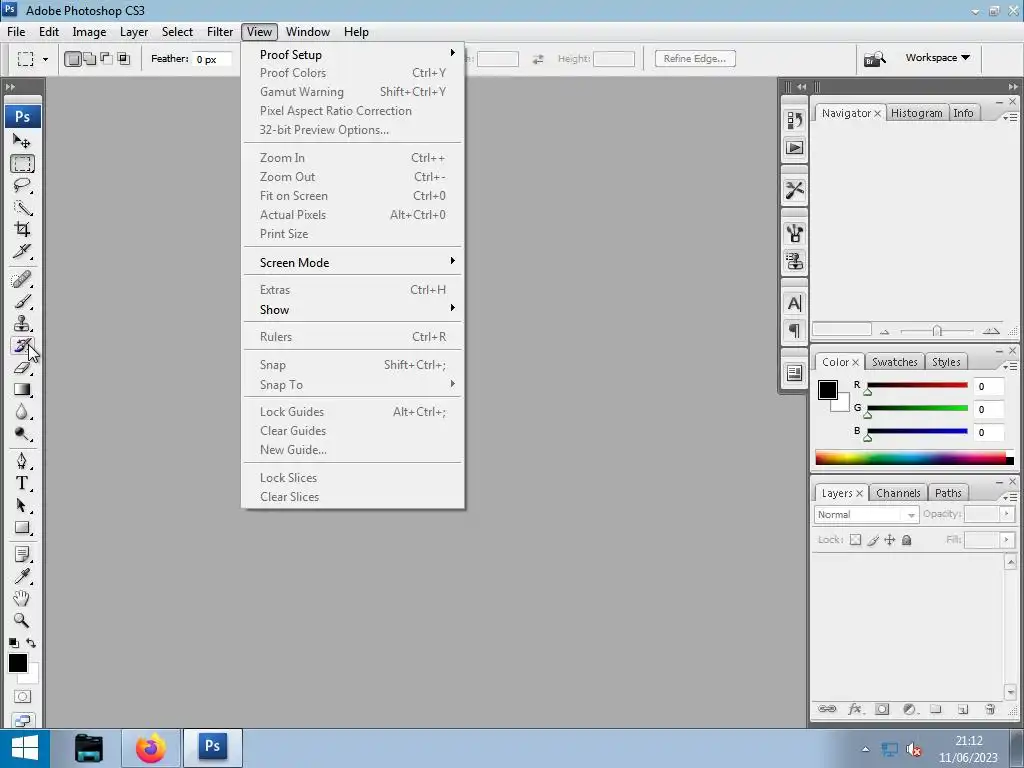Open the Navigator panel options menu
Screen dimensions: 1024x768
click(x=1010, y=117)
